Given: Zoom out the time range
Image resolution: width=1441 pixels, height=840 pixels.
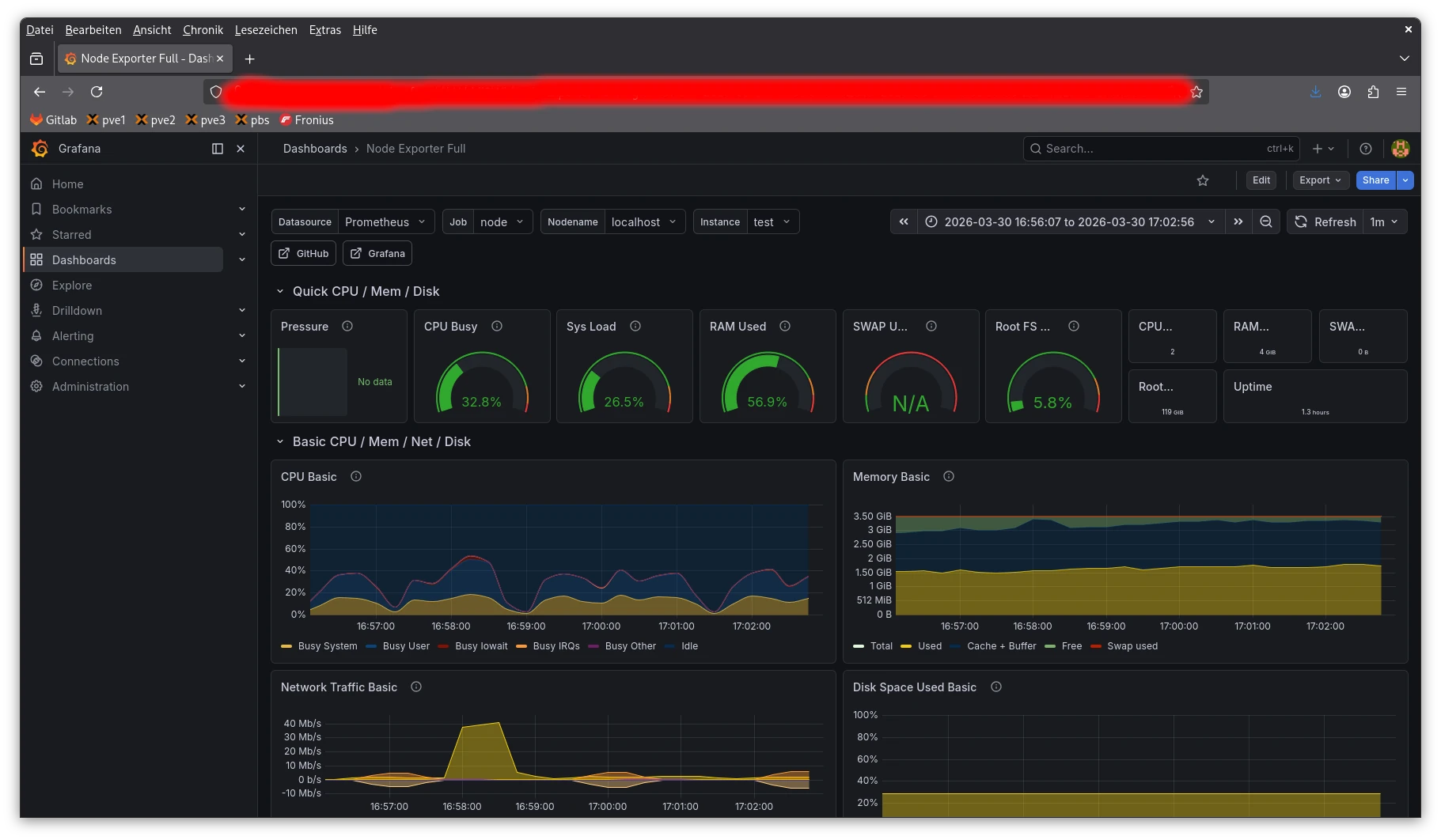Looking at the screenshot, I should click(x=1266, y=222).
